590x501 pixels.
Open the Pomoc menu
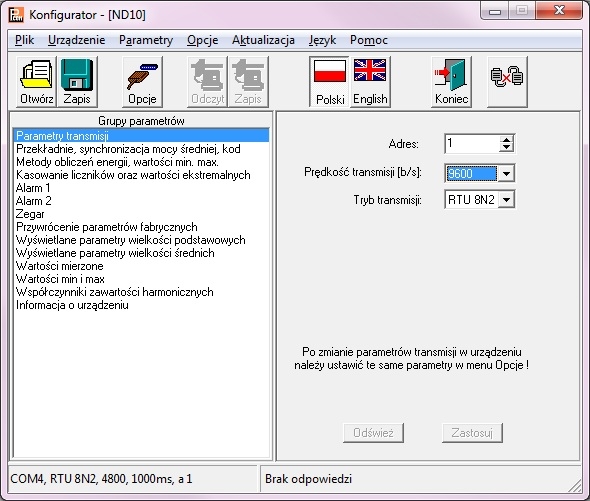(x=369, y=40)
